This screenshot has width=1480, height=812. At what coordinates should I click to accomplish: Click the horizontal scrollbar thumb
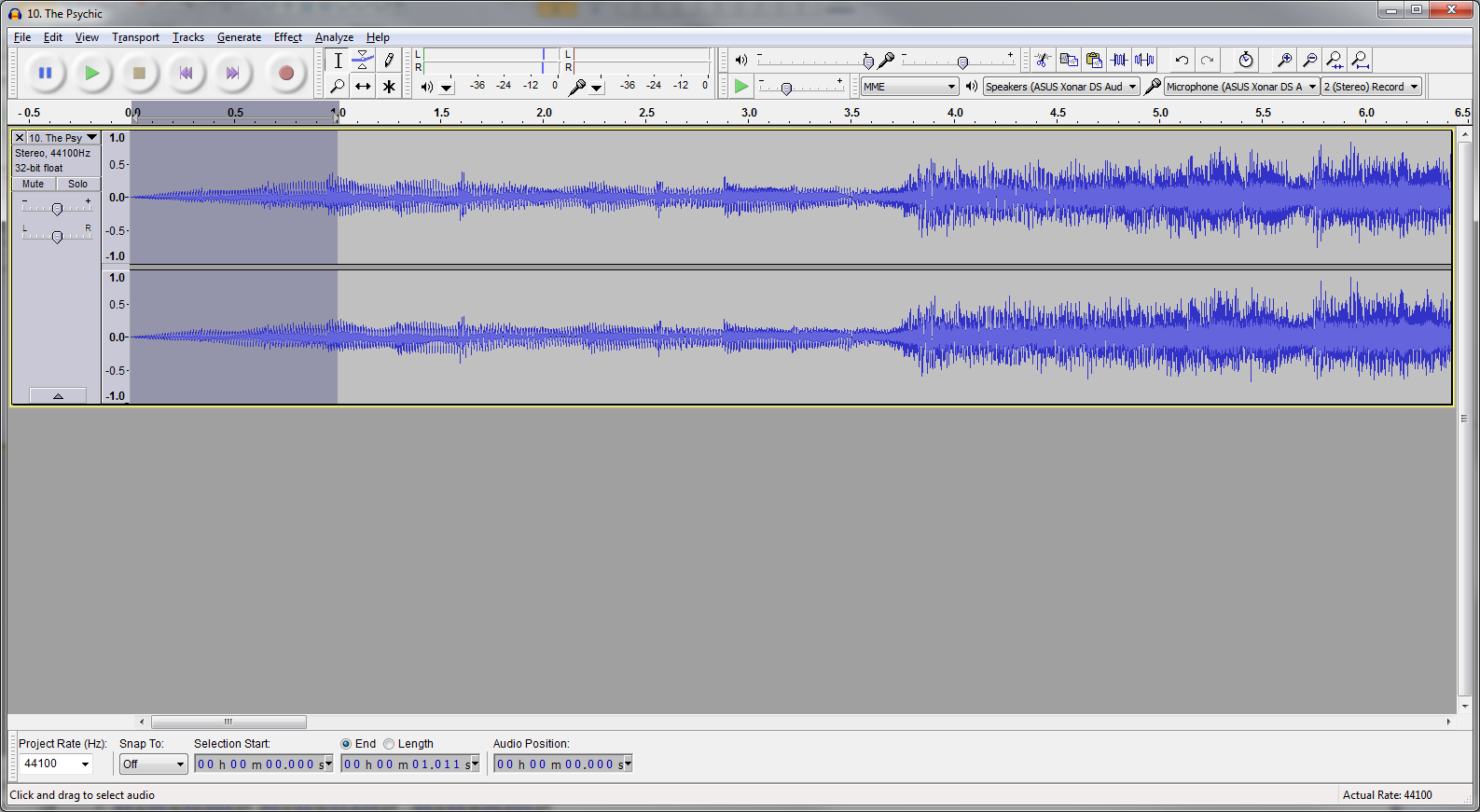coord(228,722)
